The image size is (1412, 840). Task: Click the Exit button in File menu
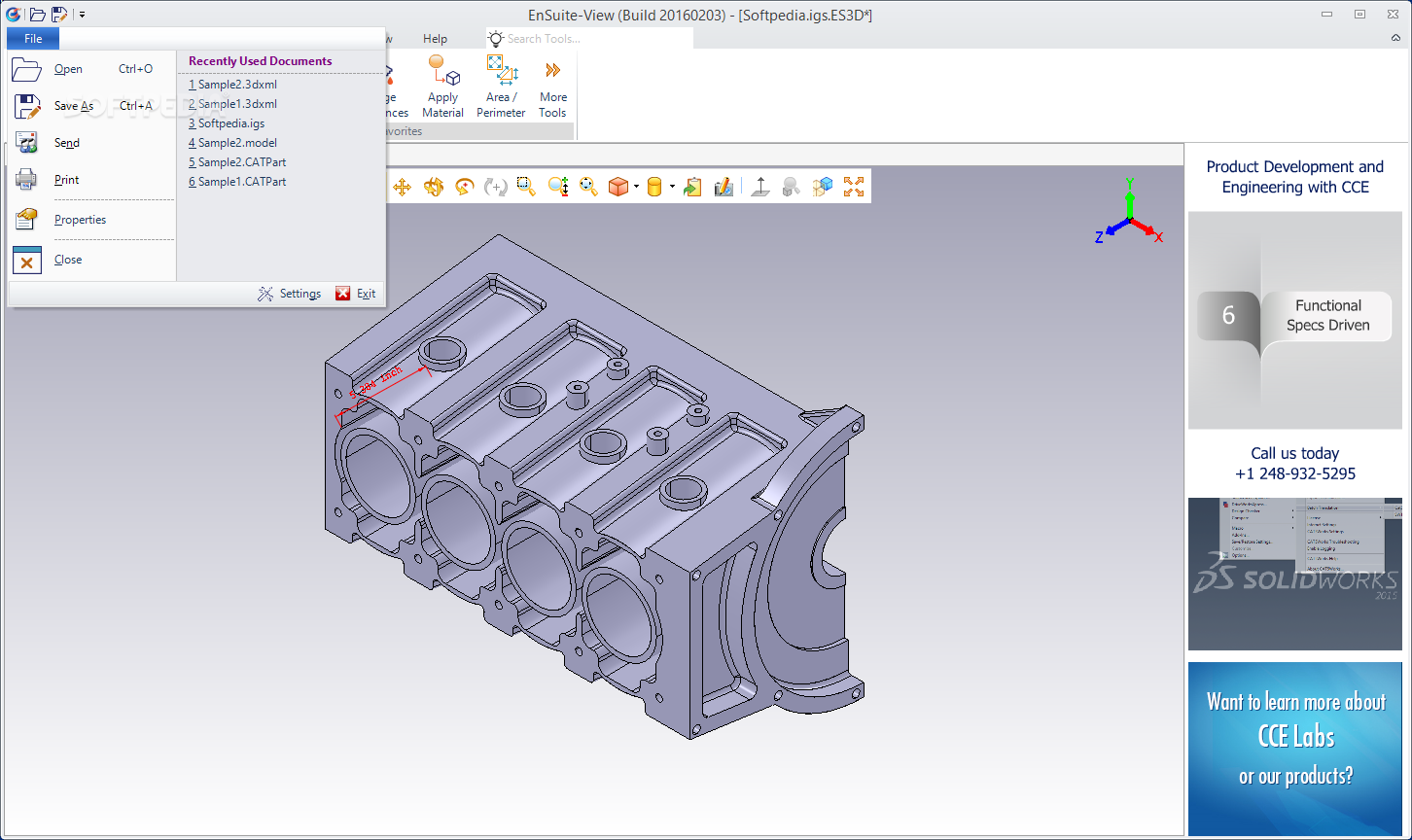tap(356, 294)
